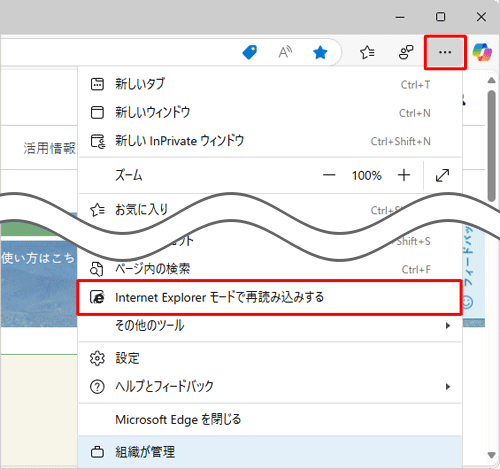Choose Microsoft Edge を閉じる

point(270,419)
